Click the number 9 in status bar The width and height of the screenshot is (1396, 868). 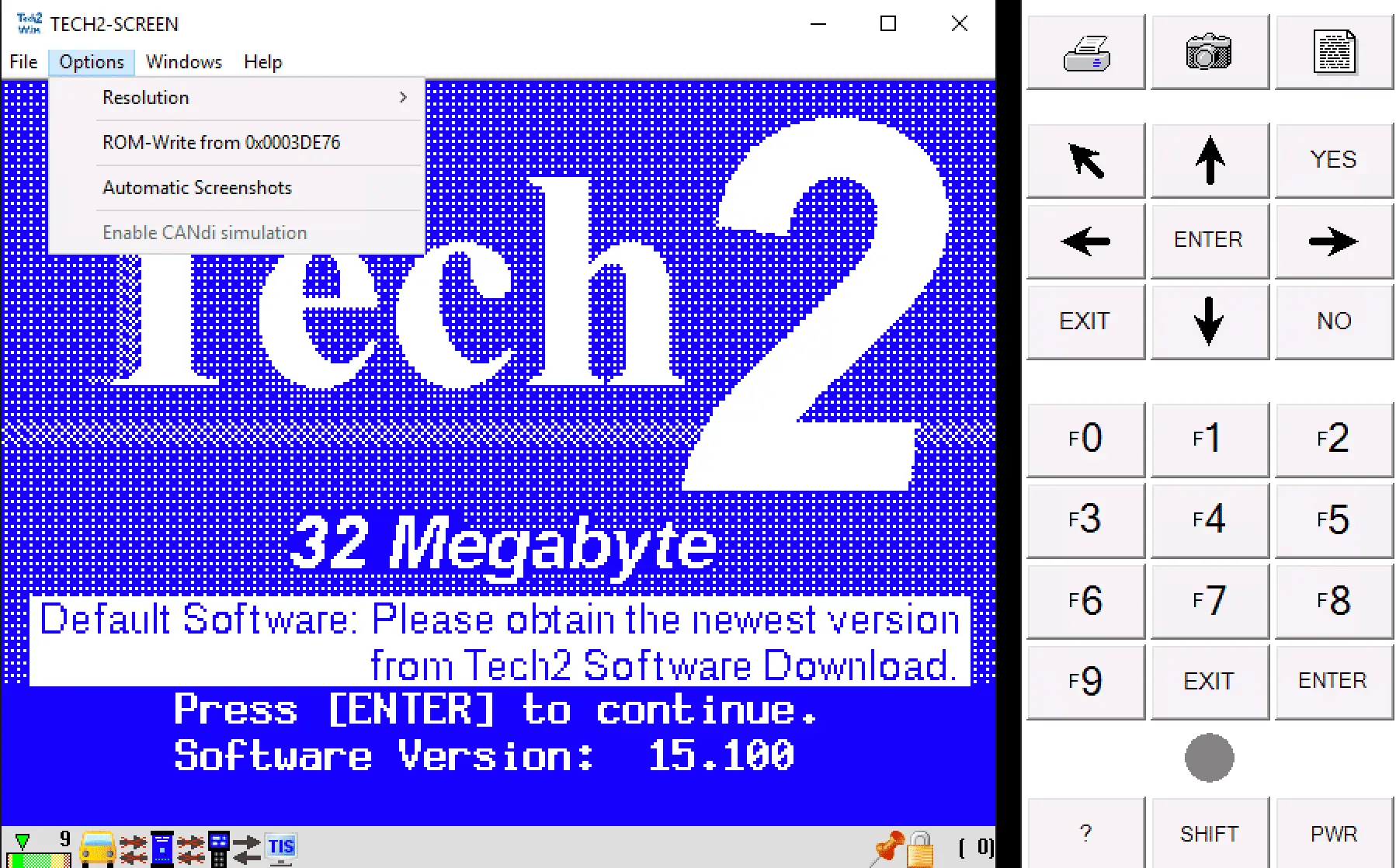click(65, 838)
